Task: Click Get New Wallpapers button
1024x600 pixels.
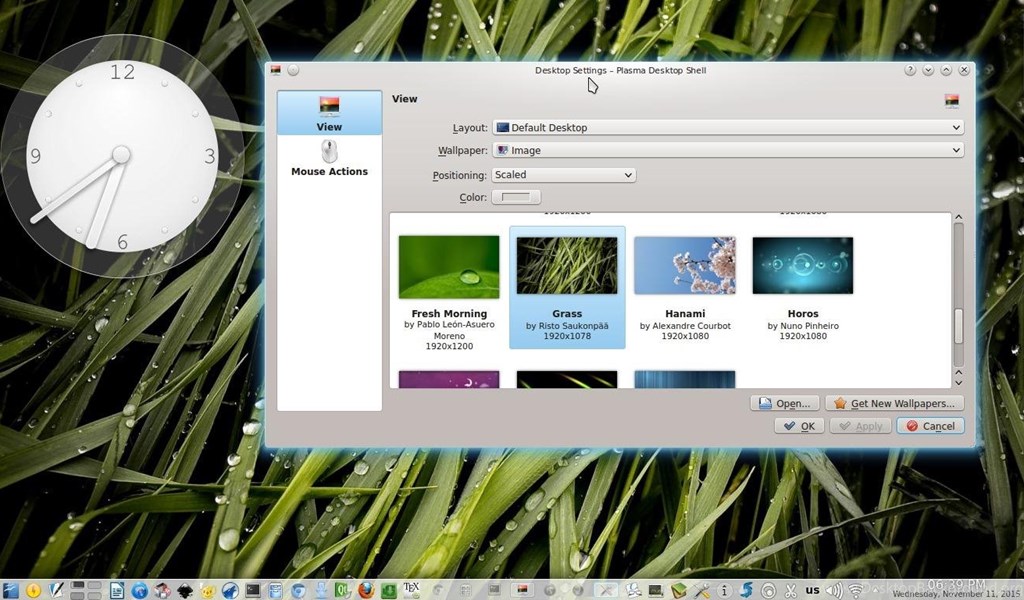Action: (894, 403)
